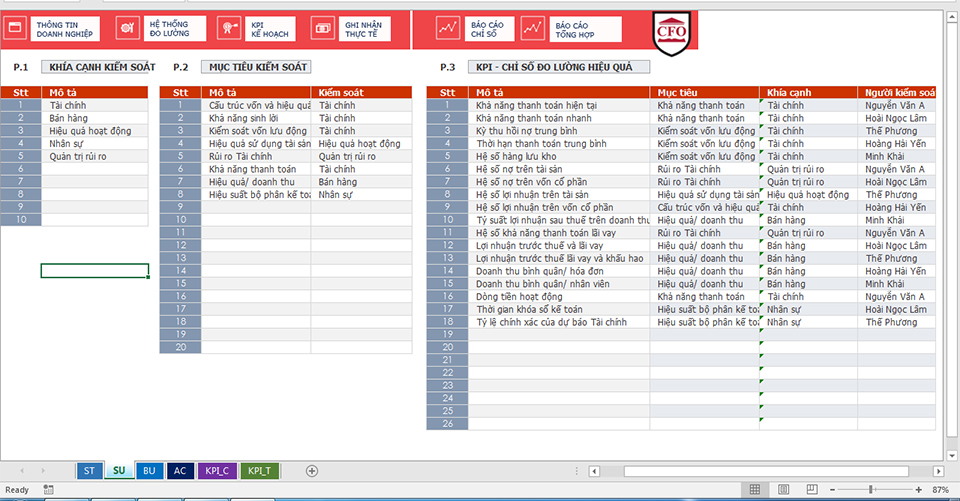This screenshot has height=501, width=960.
Task: Click the KPI Kế Hoạch icon
Action: (228, 29)
